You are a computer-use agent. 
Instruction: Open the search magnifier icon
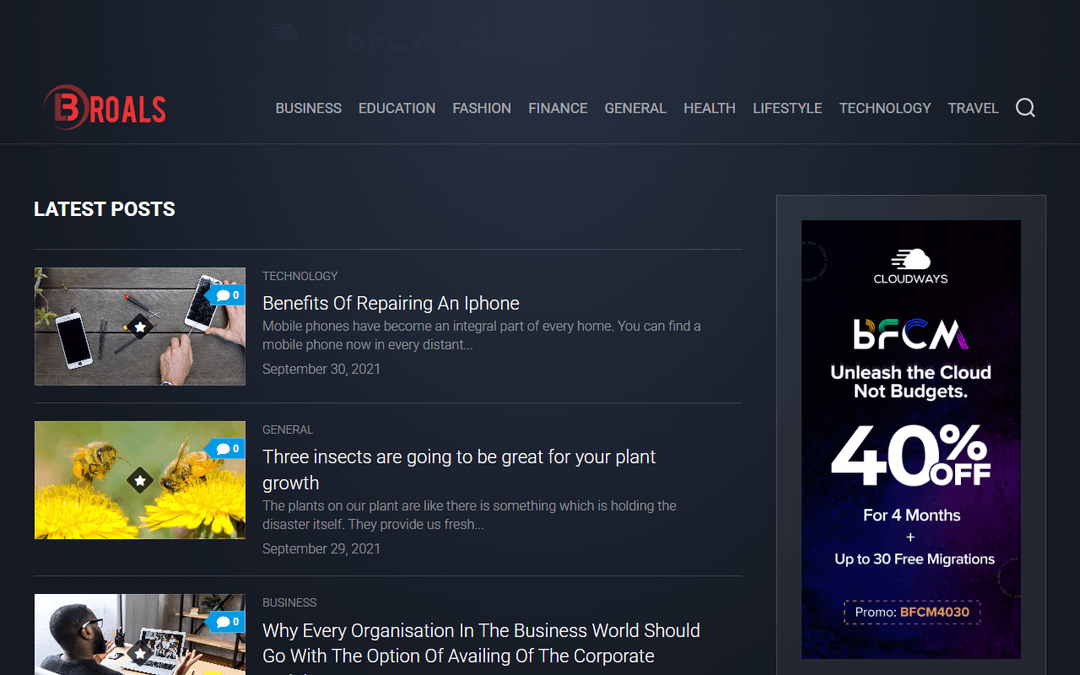(x=1025, y=107)
